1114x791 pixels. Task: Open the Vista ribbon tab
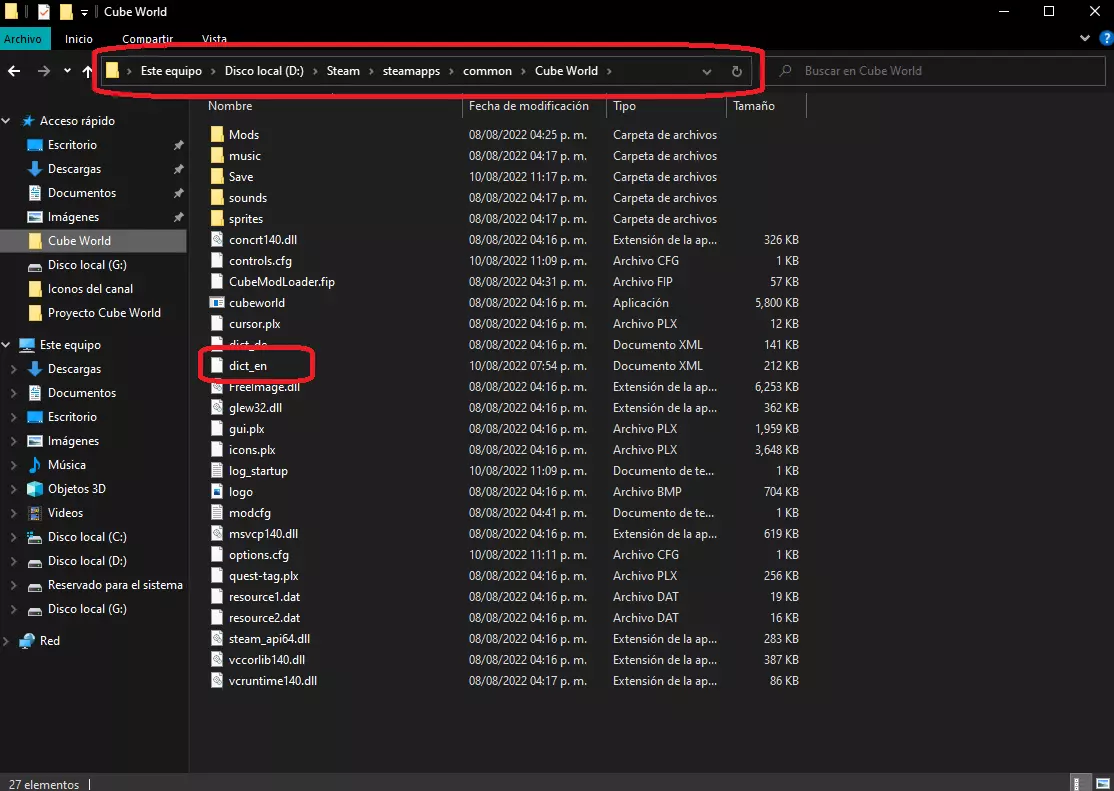pos(215,39)
